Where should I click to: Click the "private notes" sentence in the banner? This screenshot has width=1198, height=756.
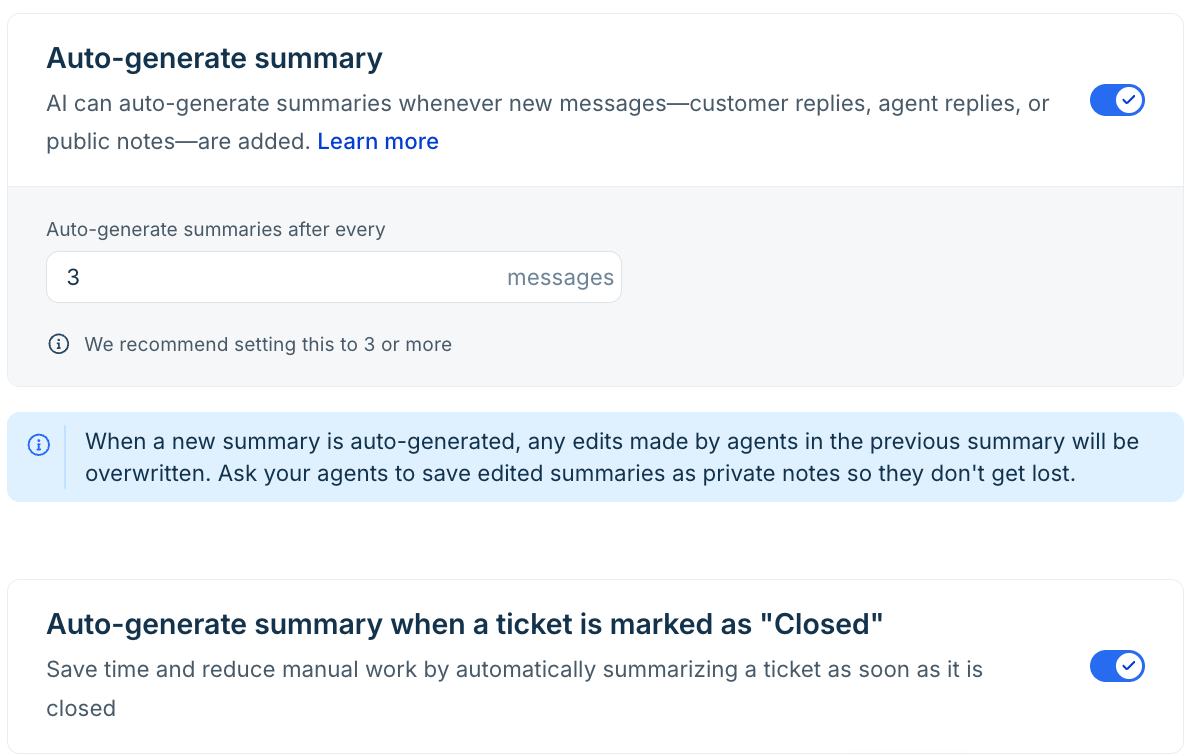point(646,474)
